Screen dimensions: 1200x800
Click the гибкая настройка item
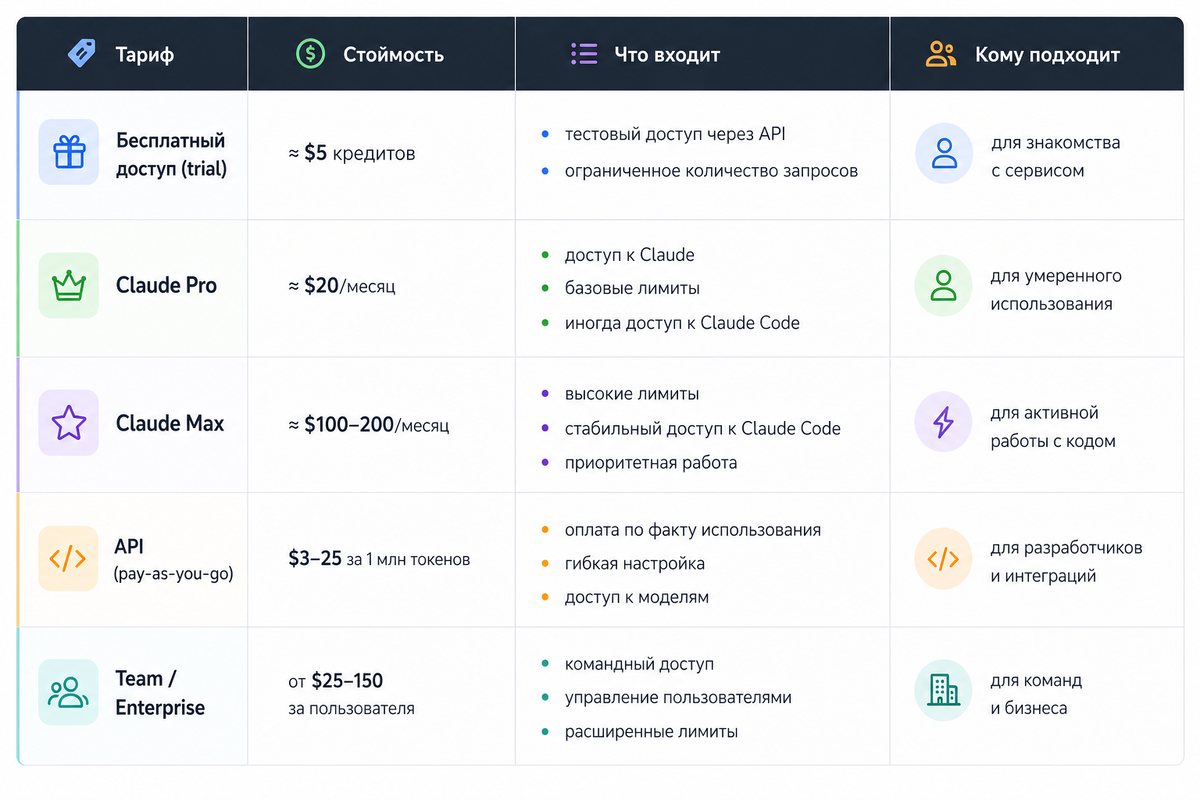point(635,564)
